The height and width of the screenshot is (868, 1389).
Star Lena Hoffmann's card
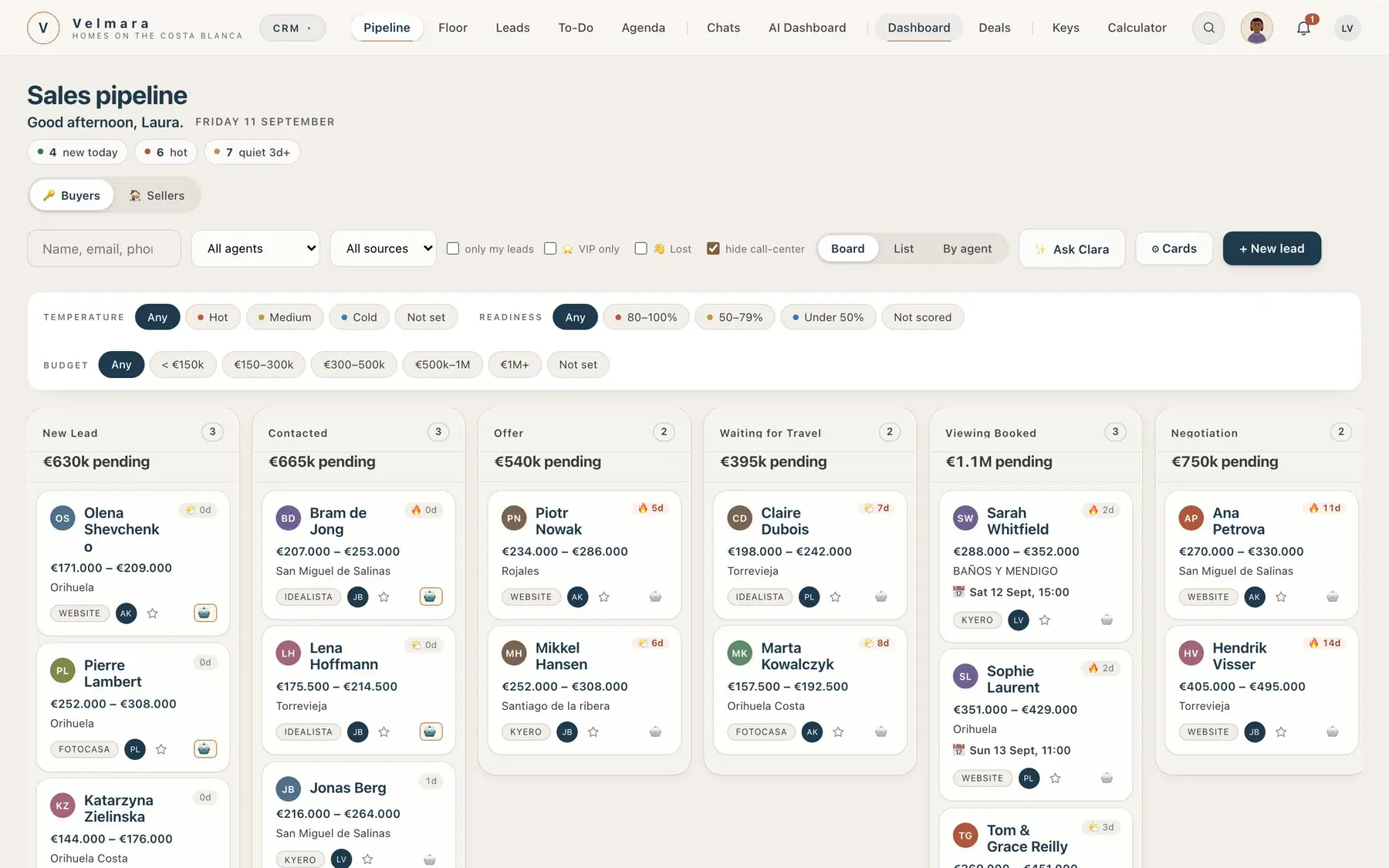tap(384, 731)
